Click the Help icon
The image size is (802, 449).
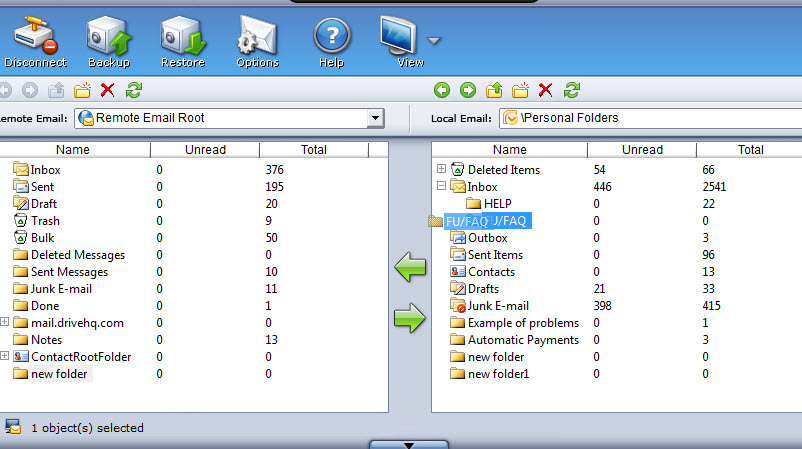331,40
